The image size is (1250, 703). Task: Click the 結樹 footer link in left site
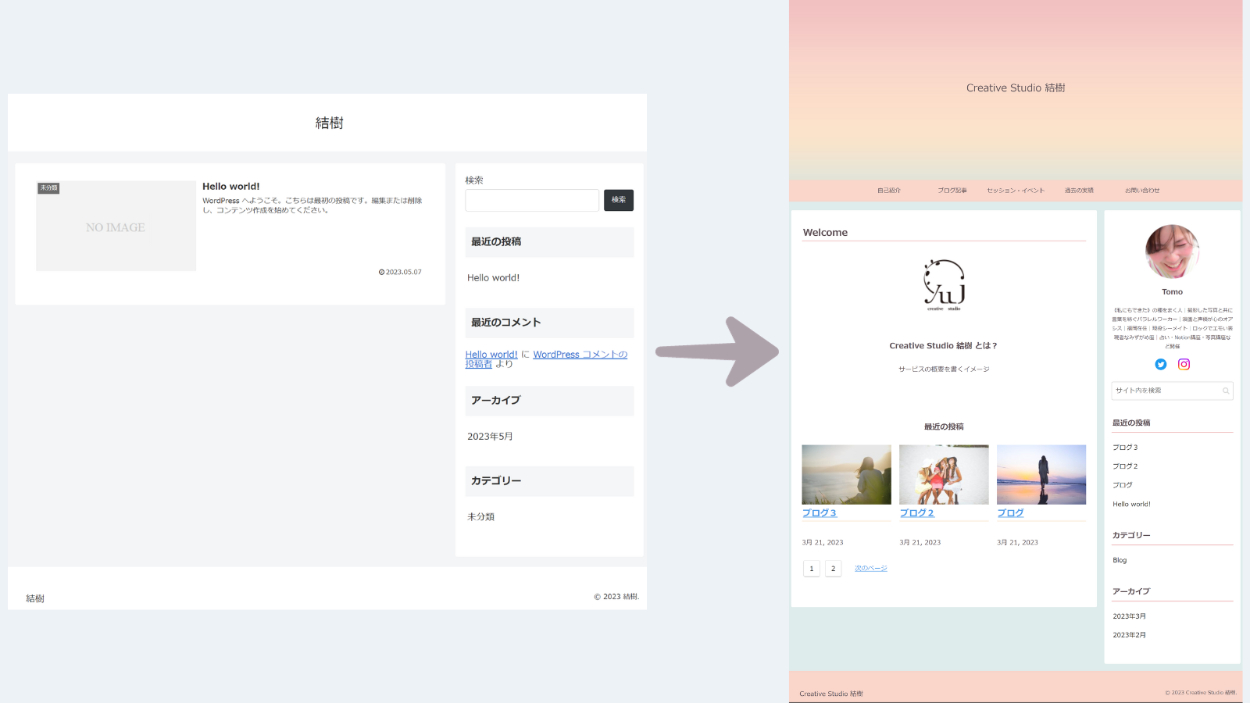[x=35, y=598]
